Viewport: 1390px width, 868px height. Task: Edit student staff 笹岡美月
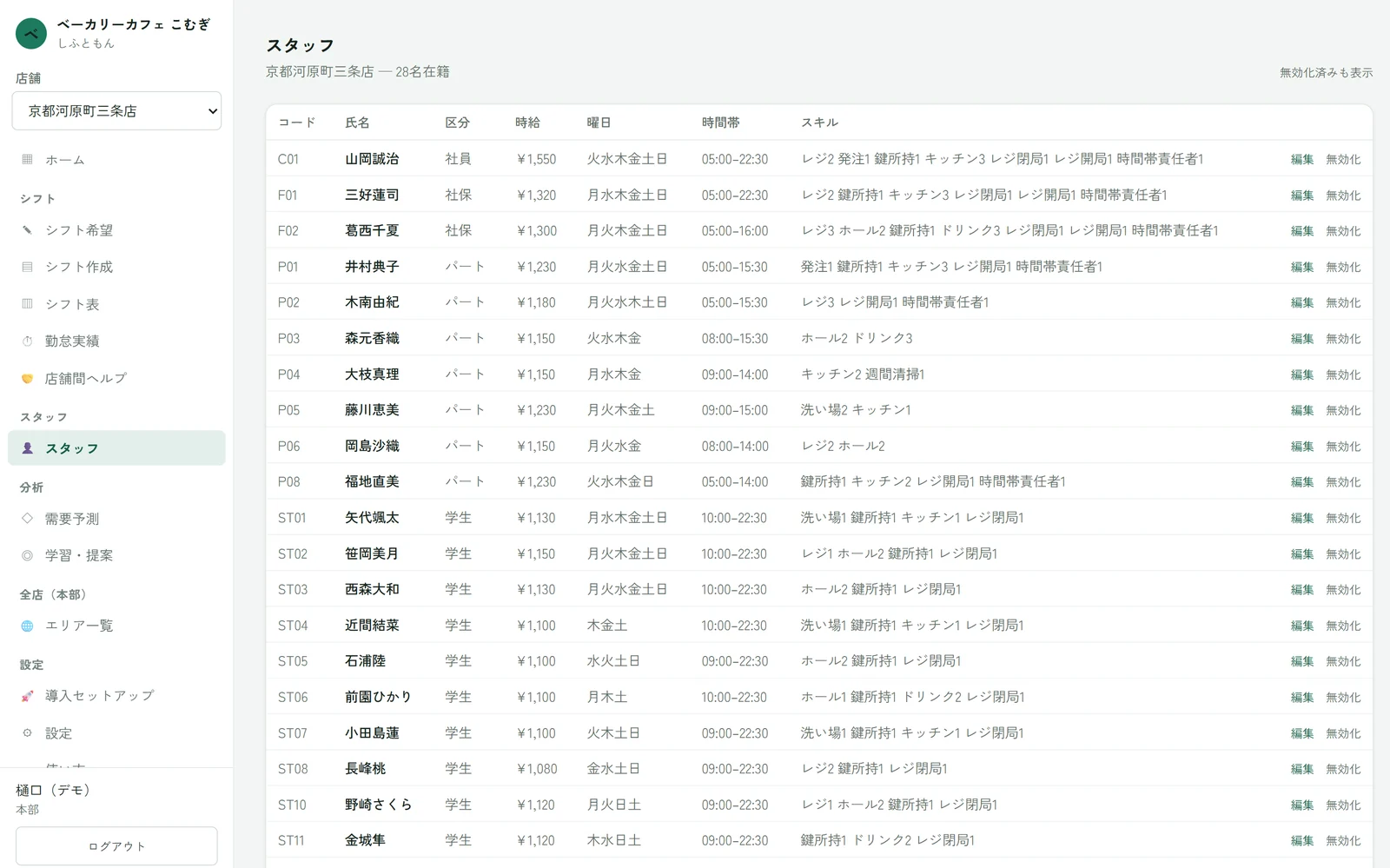pyautogui.click(x=1301, y=554)
